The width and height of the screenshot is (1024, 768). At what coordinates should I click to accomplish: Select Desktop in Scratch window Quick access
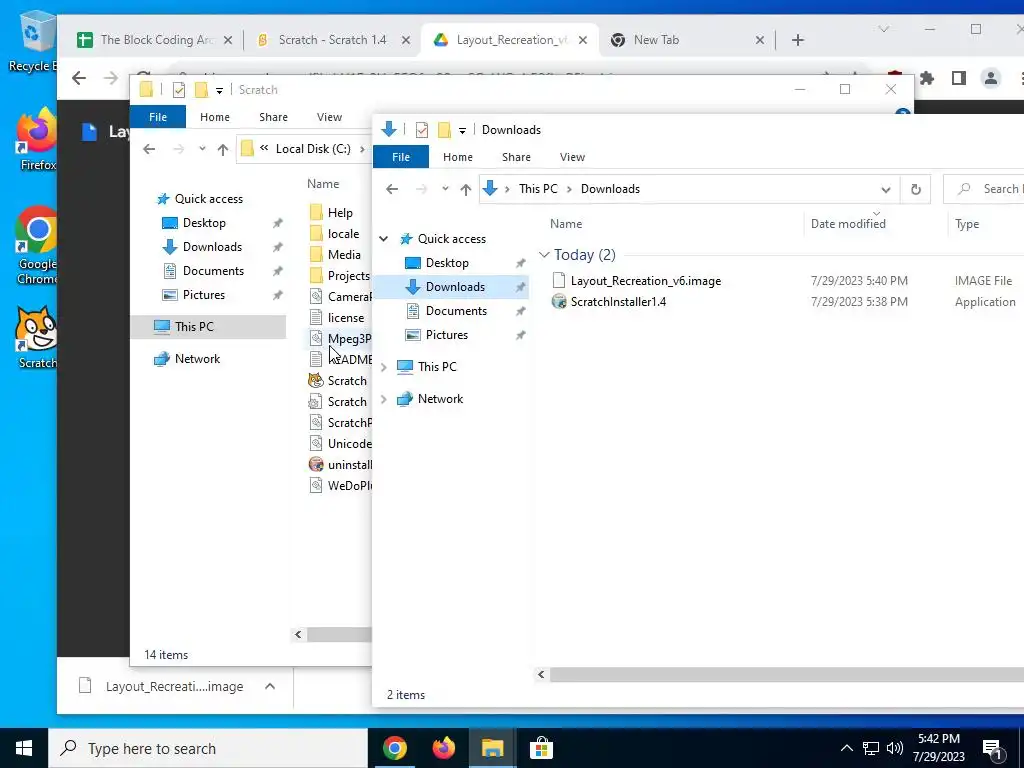pos(204,223)
